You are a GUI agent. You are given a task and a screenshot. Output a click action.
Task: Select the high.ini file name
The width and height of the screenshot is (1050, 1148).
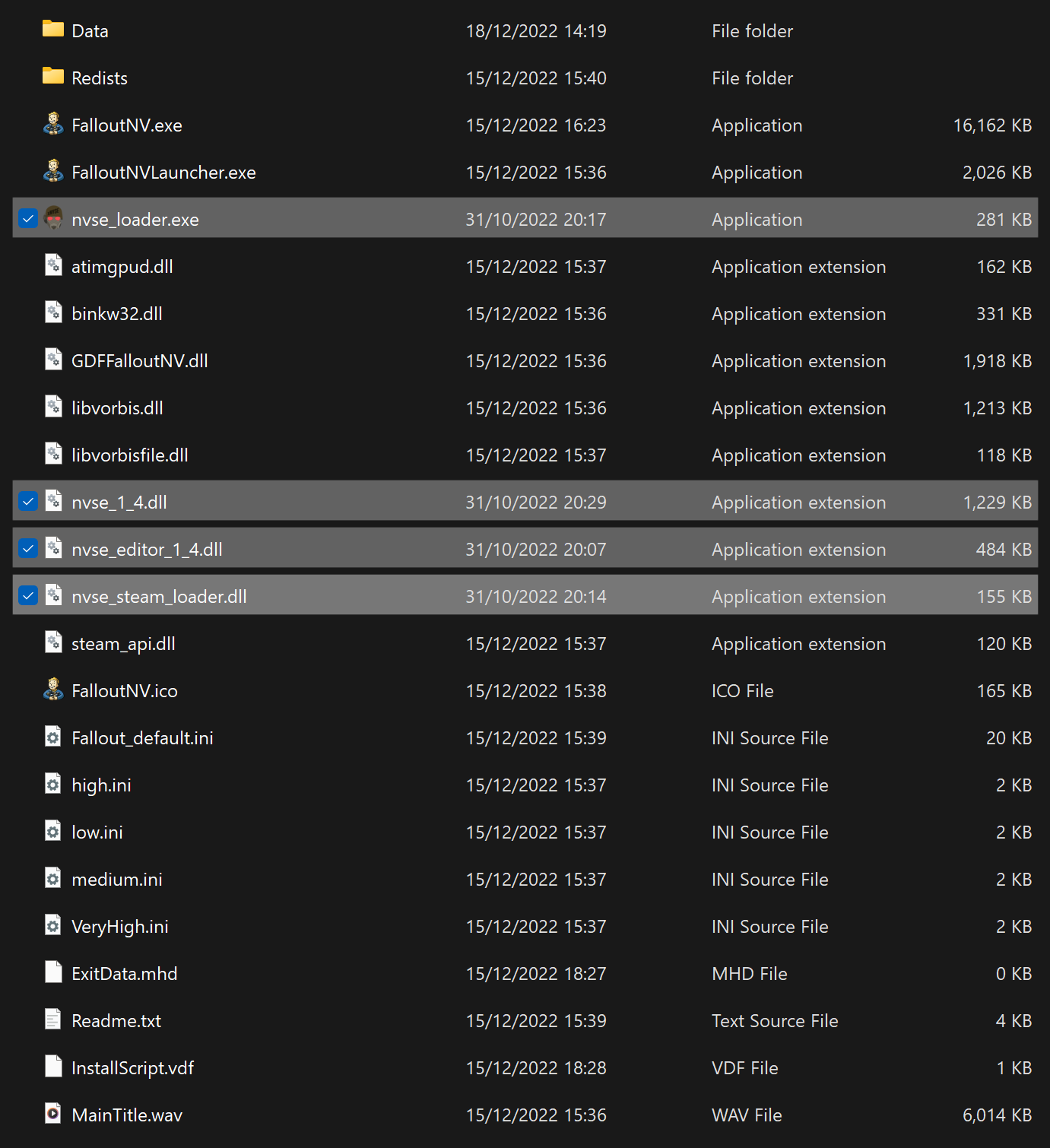pos(101,785)
